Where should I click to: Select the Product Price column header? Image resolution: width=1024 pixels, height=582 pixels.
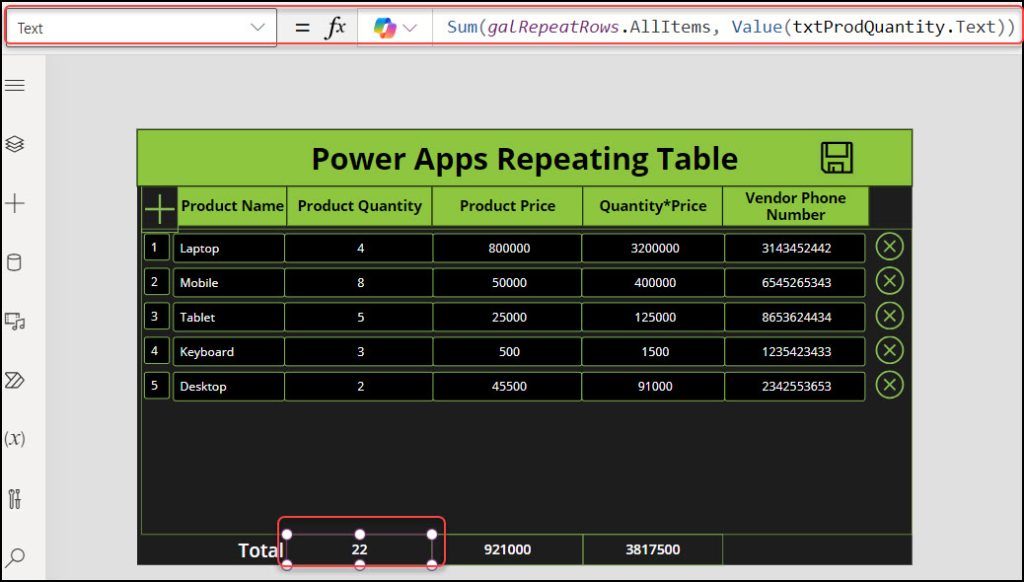point(507,206)
